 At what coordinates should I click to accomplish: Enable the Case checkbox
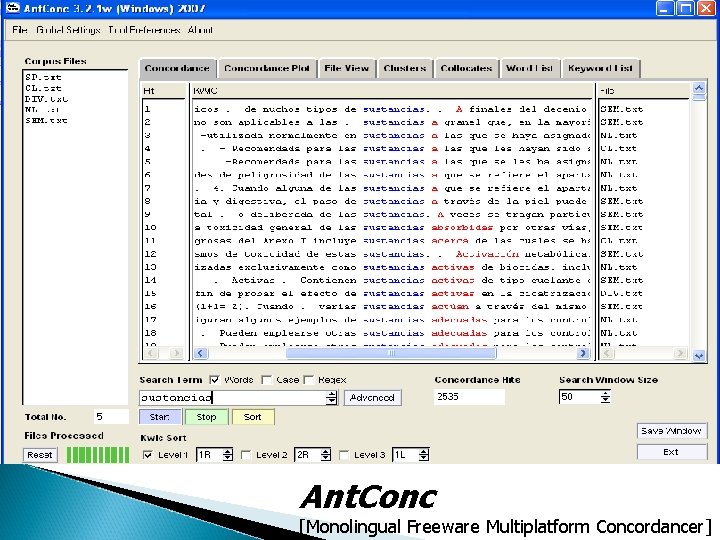coord(266,380)
